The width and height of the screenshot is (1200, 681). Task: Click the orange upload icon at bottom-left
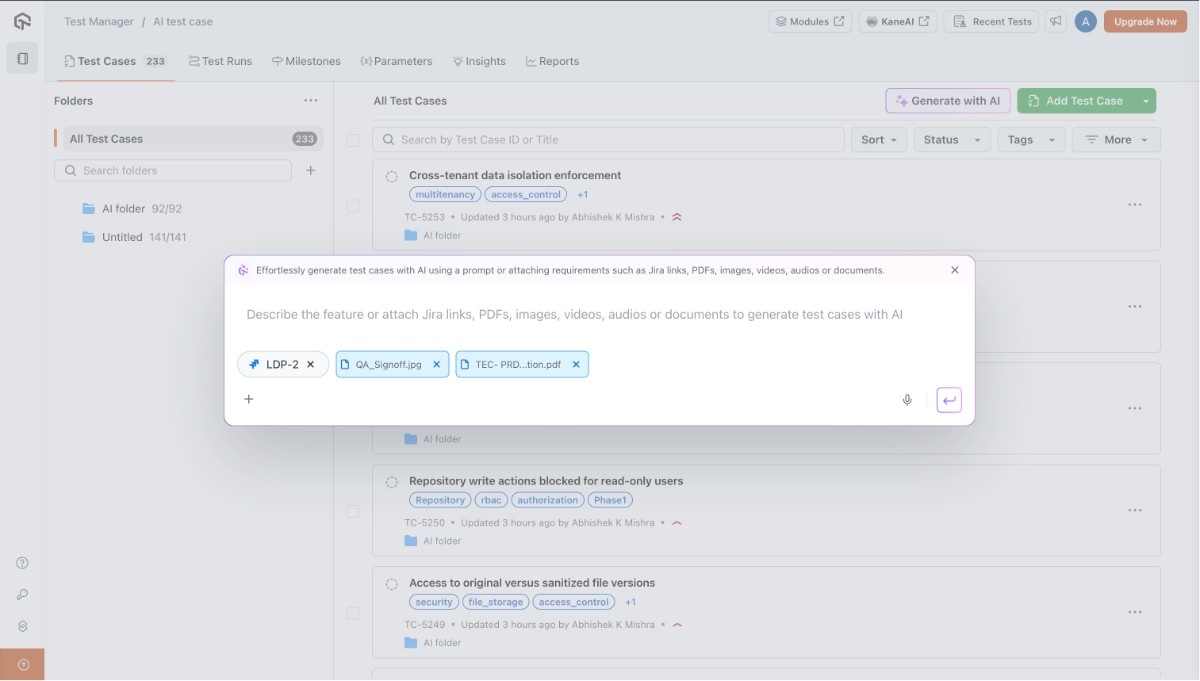click(22, 665)
